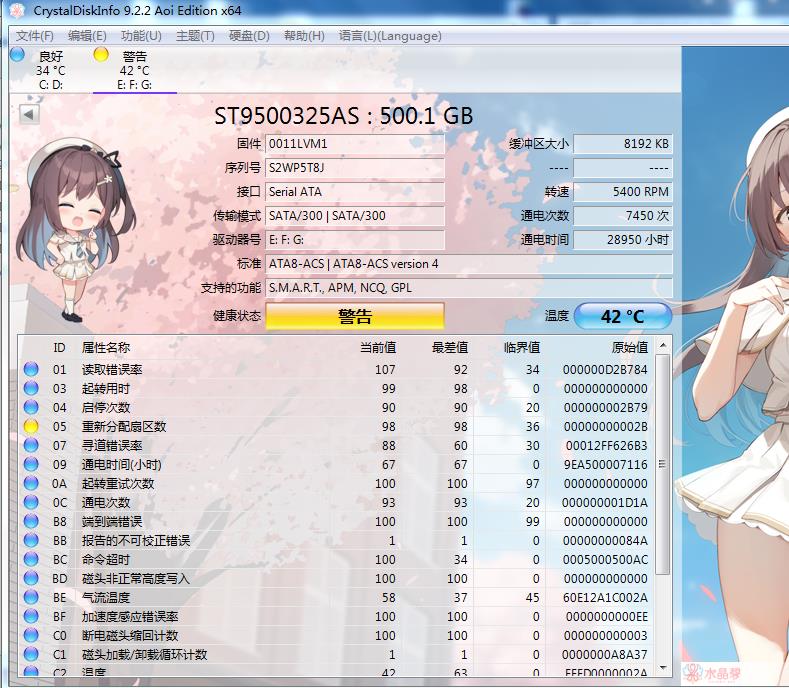The image size is (789, 688).
Task: Click the 42 °C temperature button
Action: [622, 316]
